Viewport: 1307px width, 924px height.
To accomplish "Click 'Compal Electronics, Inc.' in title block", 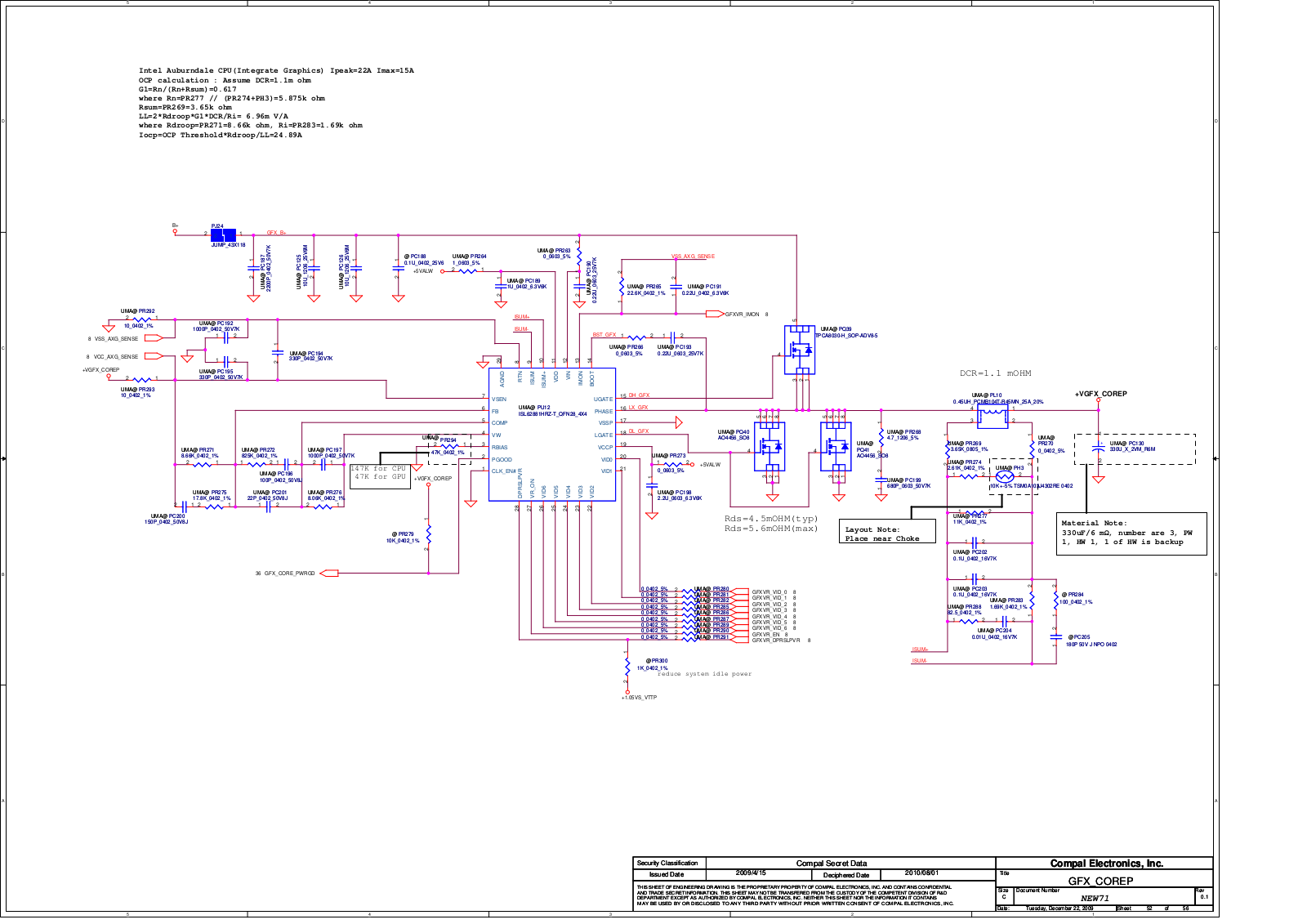I will tap(1106, 864).
